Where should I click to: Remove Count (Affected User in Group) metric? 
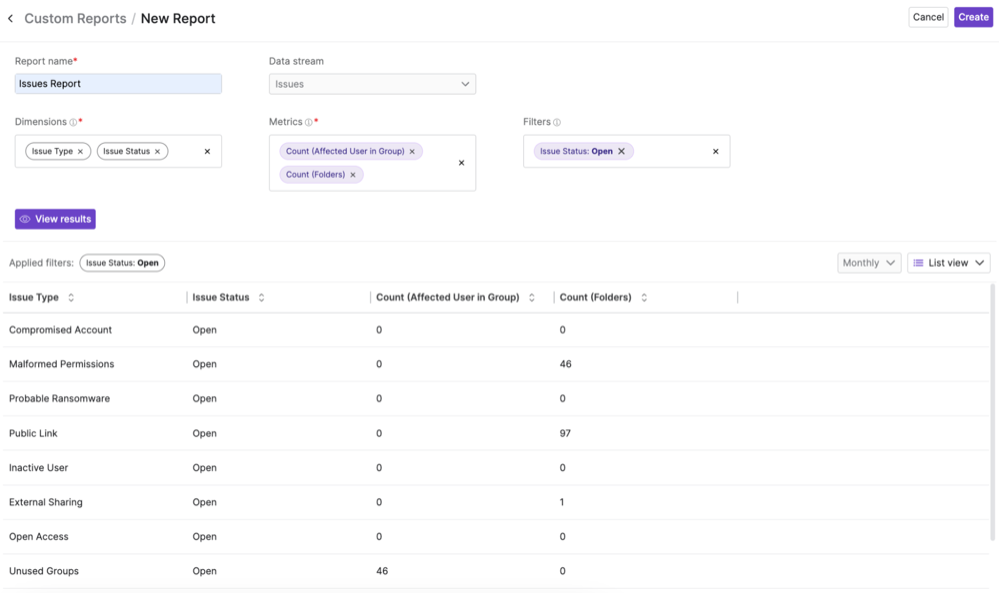pyautogui.click(x=412, y=152)
